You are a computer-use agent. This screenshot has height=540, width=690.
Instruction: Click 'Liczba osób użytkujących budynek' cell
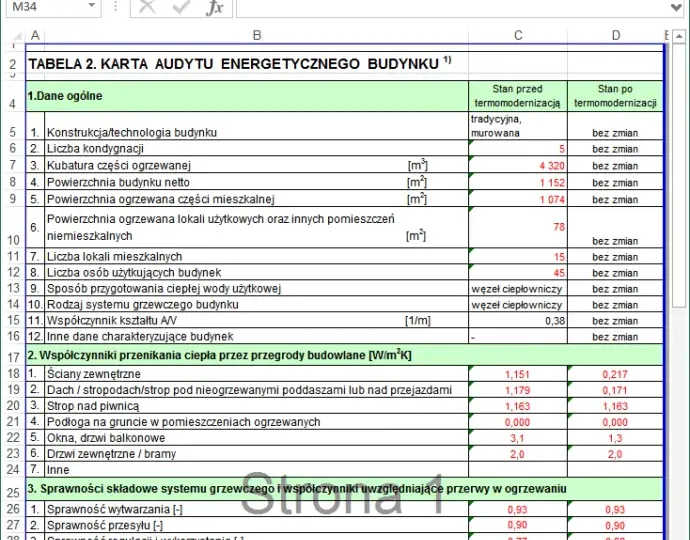(257, 272)
